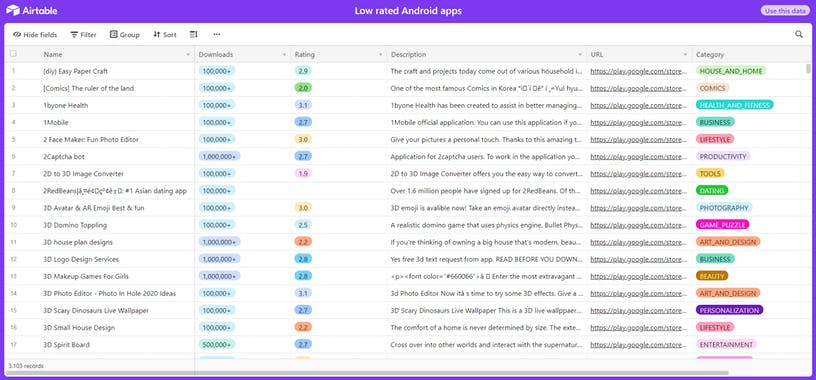Click the horizontal scrollbar at the bottom
This screenshot has width=816, height=380.
click(367, 373)
